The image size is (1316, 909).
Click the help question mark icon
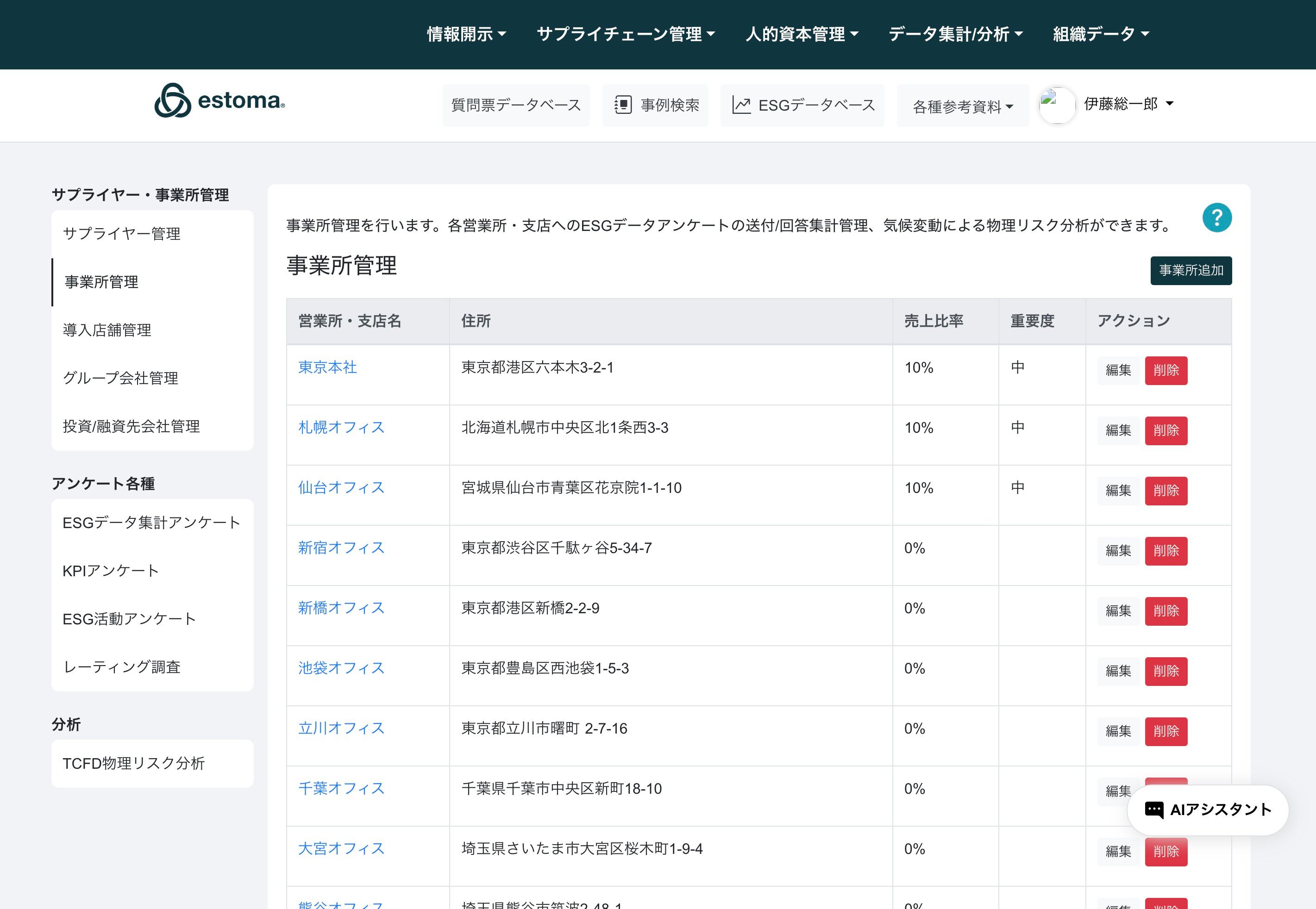click(1217, 218)
